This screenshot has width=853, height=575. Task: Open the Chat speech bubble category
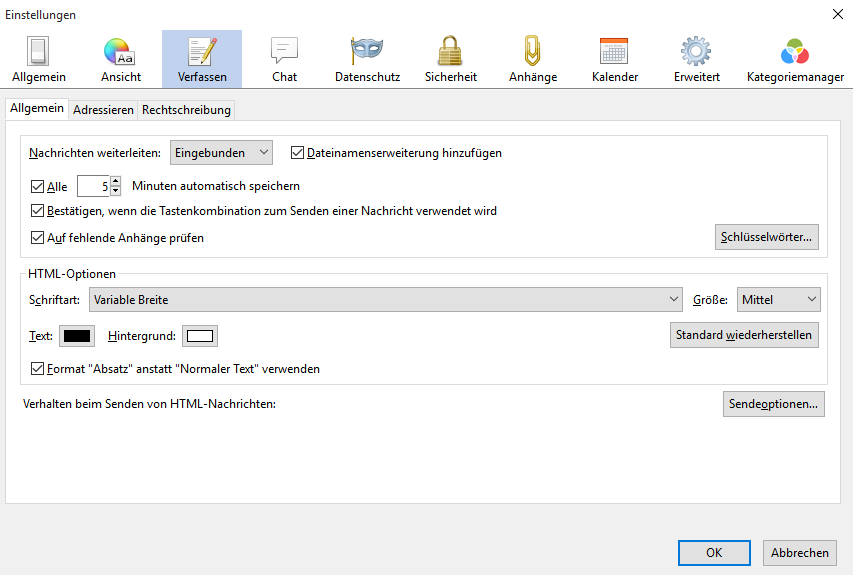coord(285,59)
